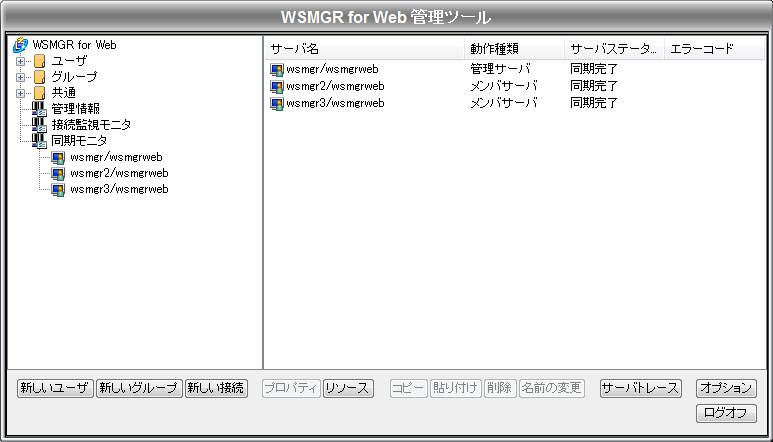Select wsmgr3/wsmgrweb name in server list
This screenshot has width=773, height=442.
[335, 103]
